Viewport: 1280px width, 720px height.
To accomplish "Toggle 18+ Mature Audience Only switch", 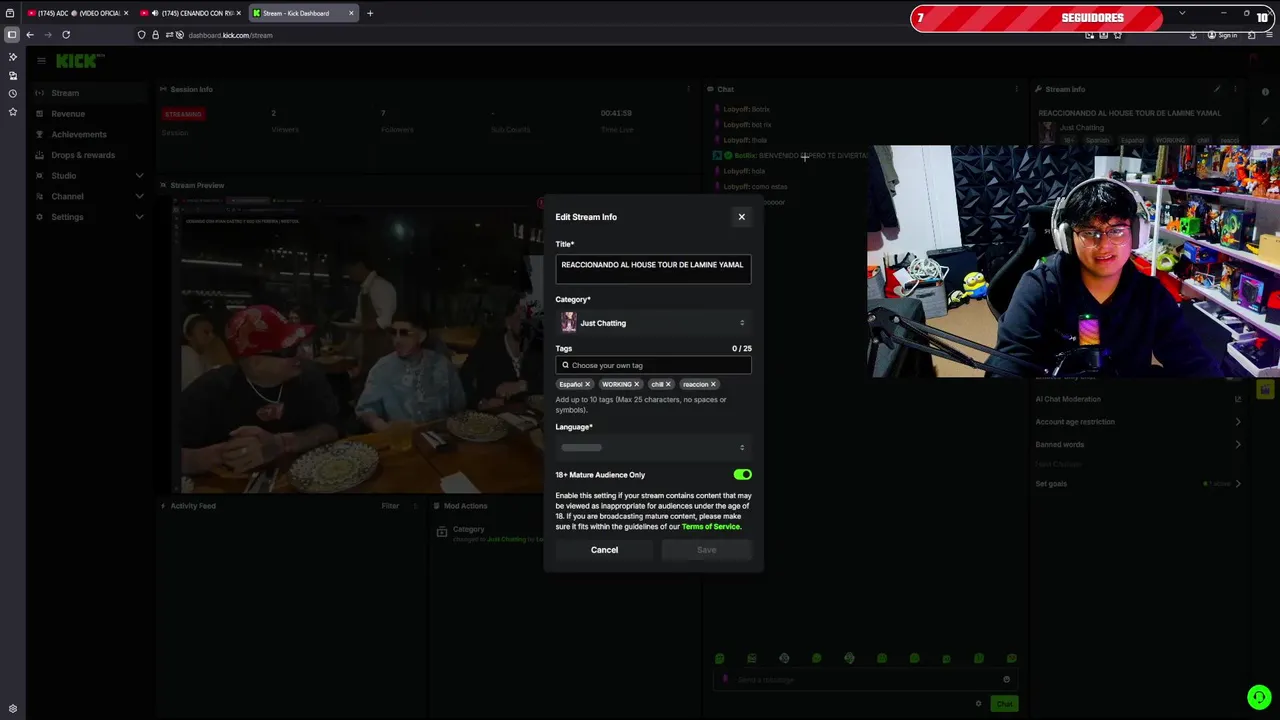I will (x=742, y=475).
